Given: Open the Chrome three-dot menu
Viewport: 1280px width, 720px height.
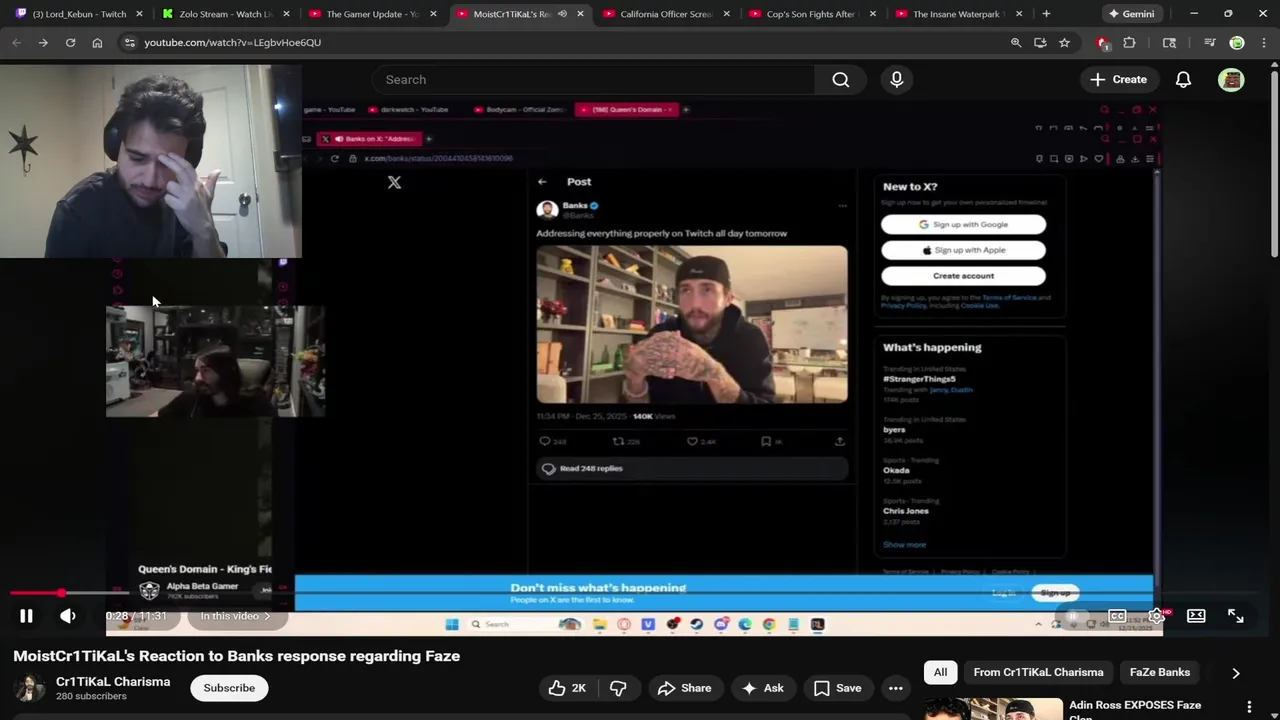Looking at the screenshot, I should pyautogui.click(x=1262, y=43).
